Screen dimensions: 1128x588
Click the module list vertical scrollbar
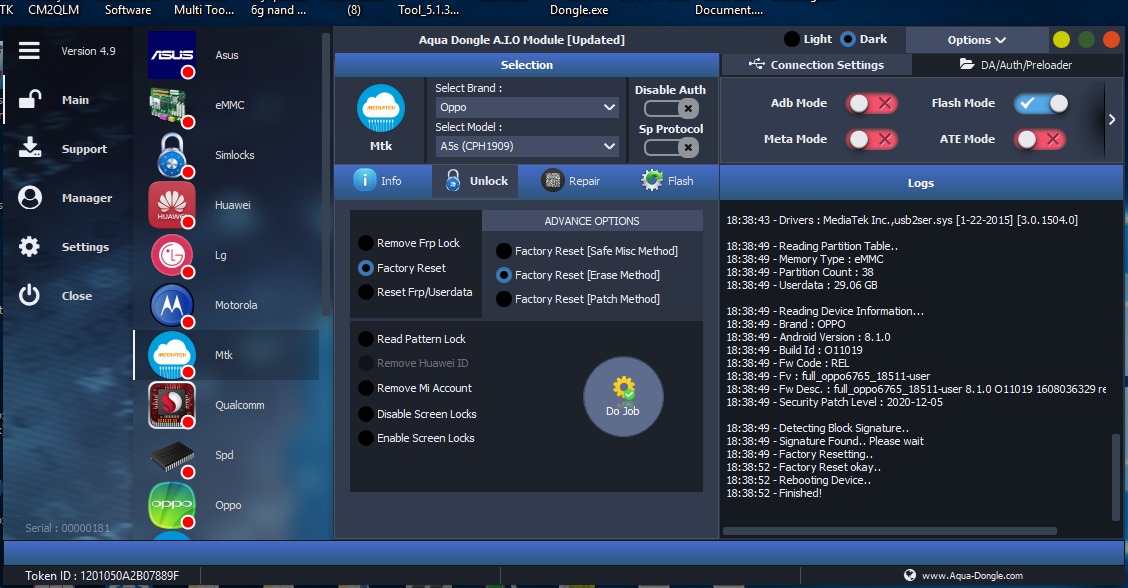(326, 173)
